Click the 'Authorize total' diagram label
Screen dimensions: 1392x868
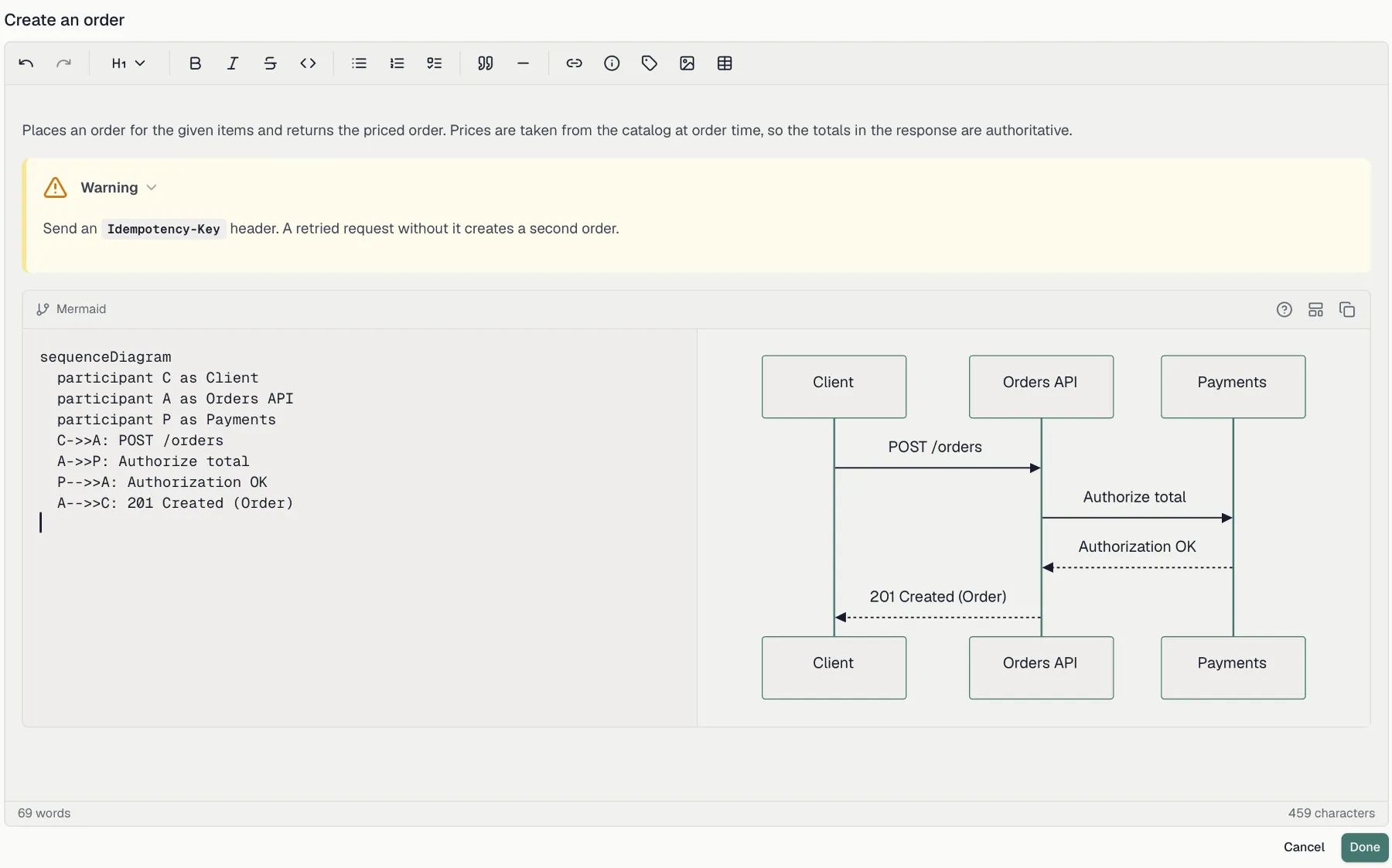(x=1134, y=497)
